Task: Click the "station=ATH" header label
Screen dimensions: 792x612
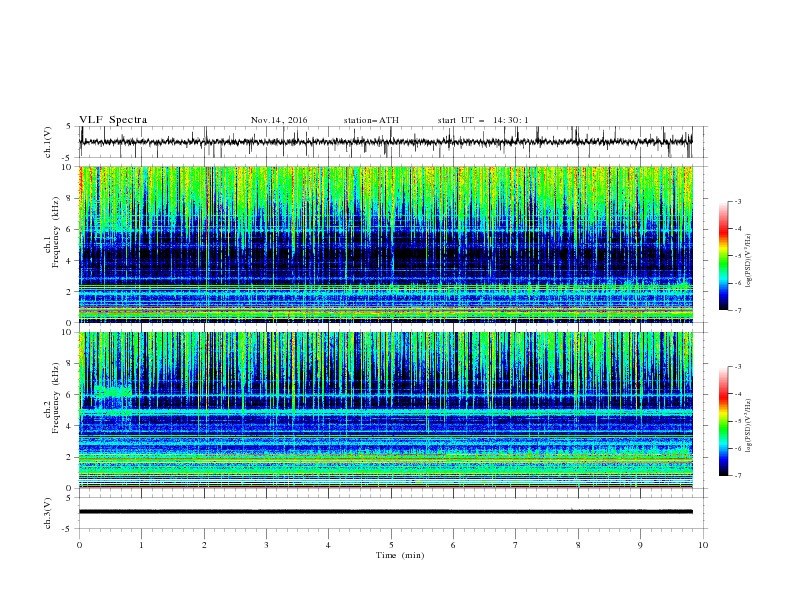Action: tap(371, 120)
